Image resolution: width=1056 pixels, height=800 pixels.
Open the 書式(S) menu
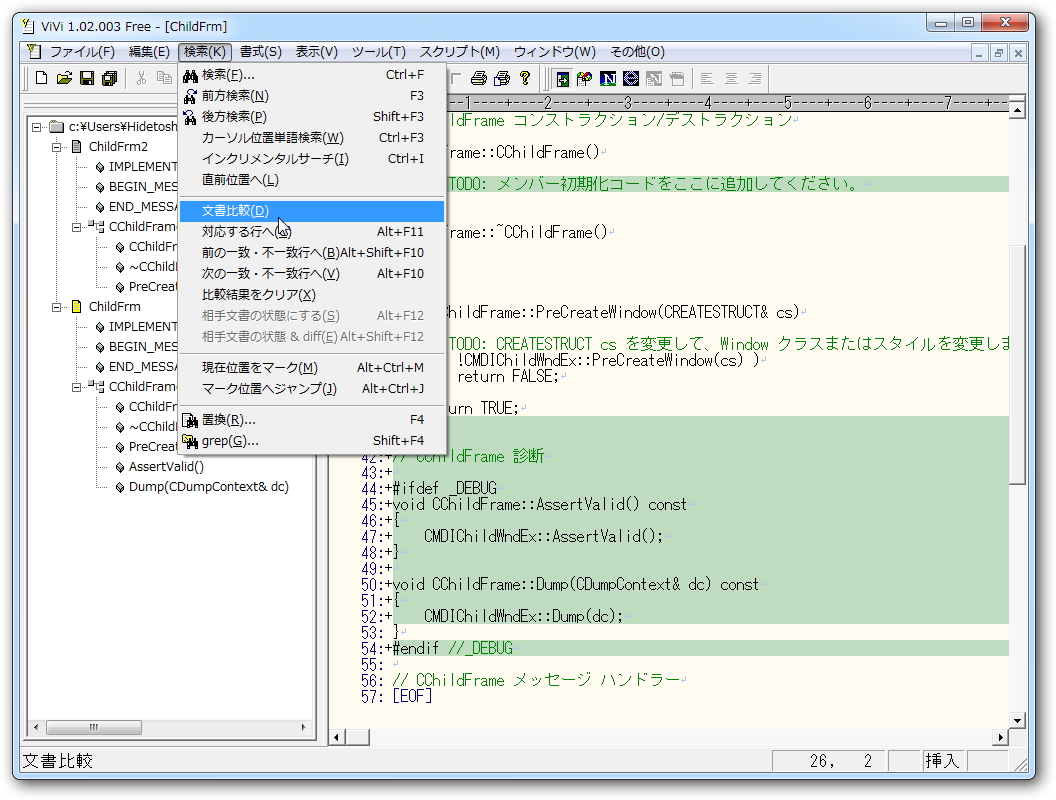point(261,52)
